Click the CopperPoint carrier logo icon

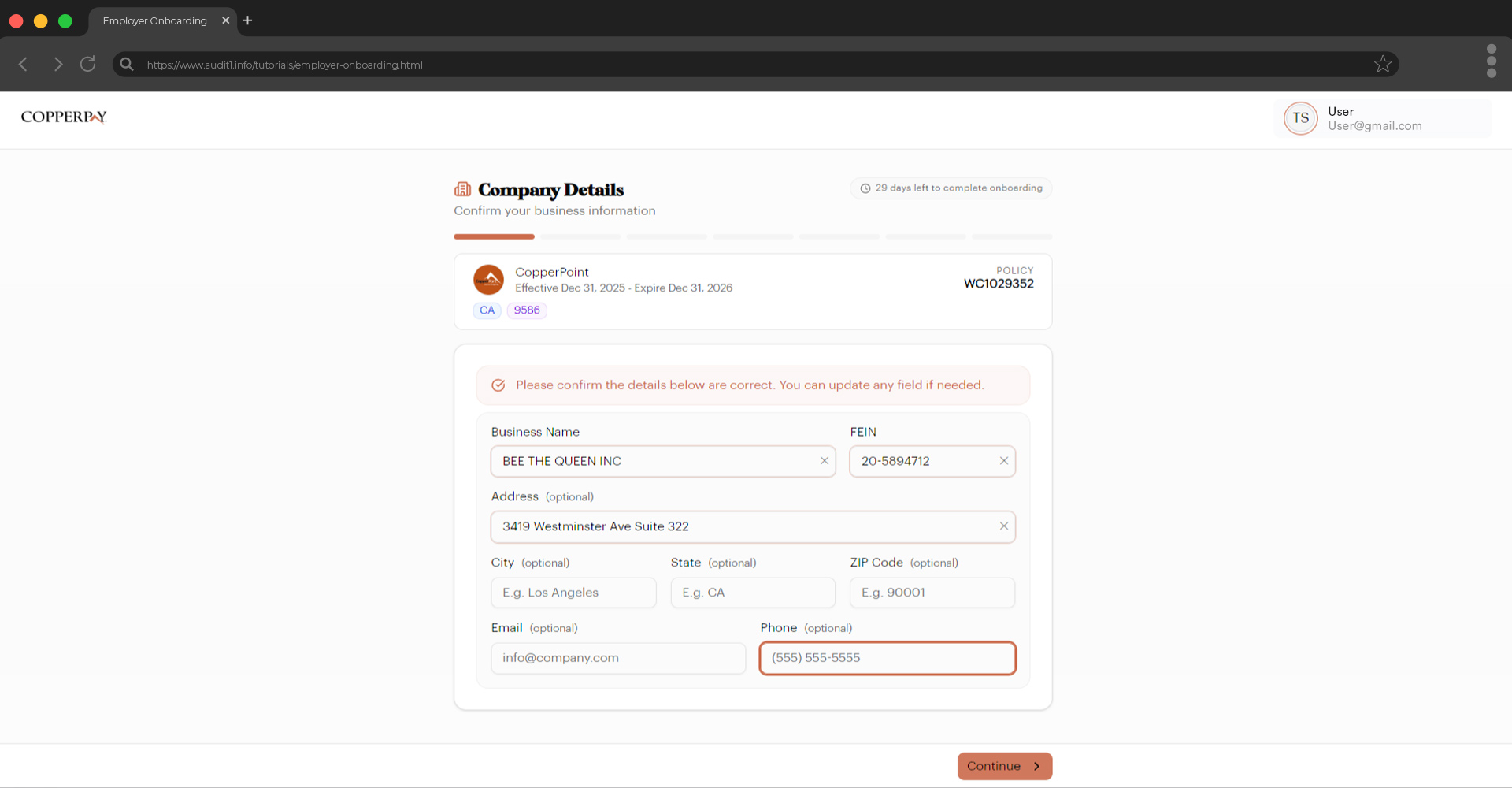point(488,279)
